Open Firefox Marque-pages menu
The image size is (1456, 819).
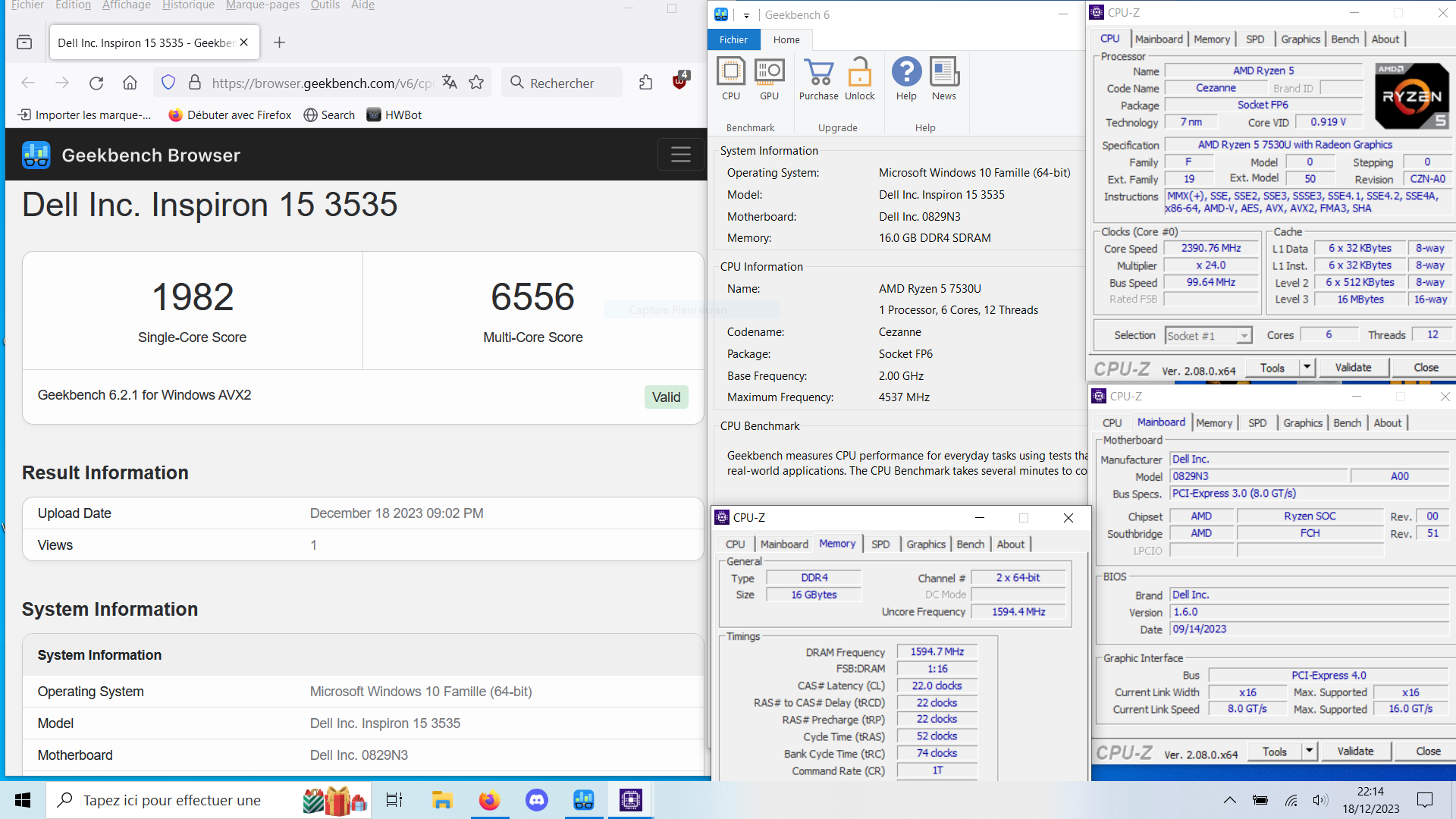click(262, 5)
